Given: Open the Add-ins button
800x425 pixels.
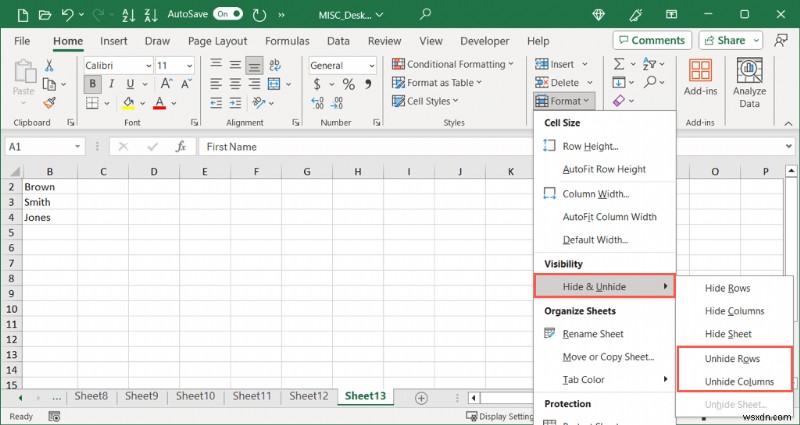Looking at the screenshot, I should tap(701, 78).
